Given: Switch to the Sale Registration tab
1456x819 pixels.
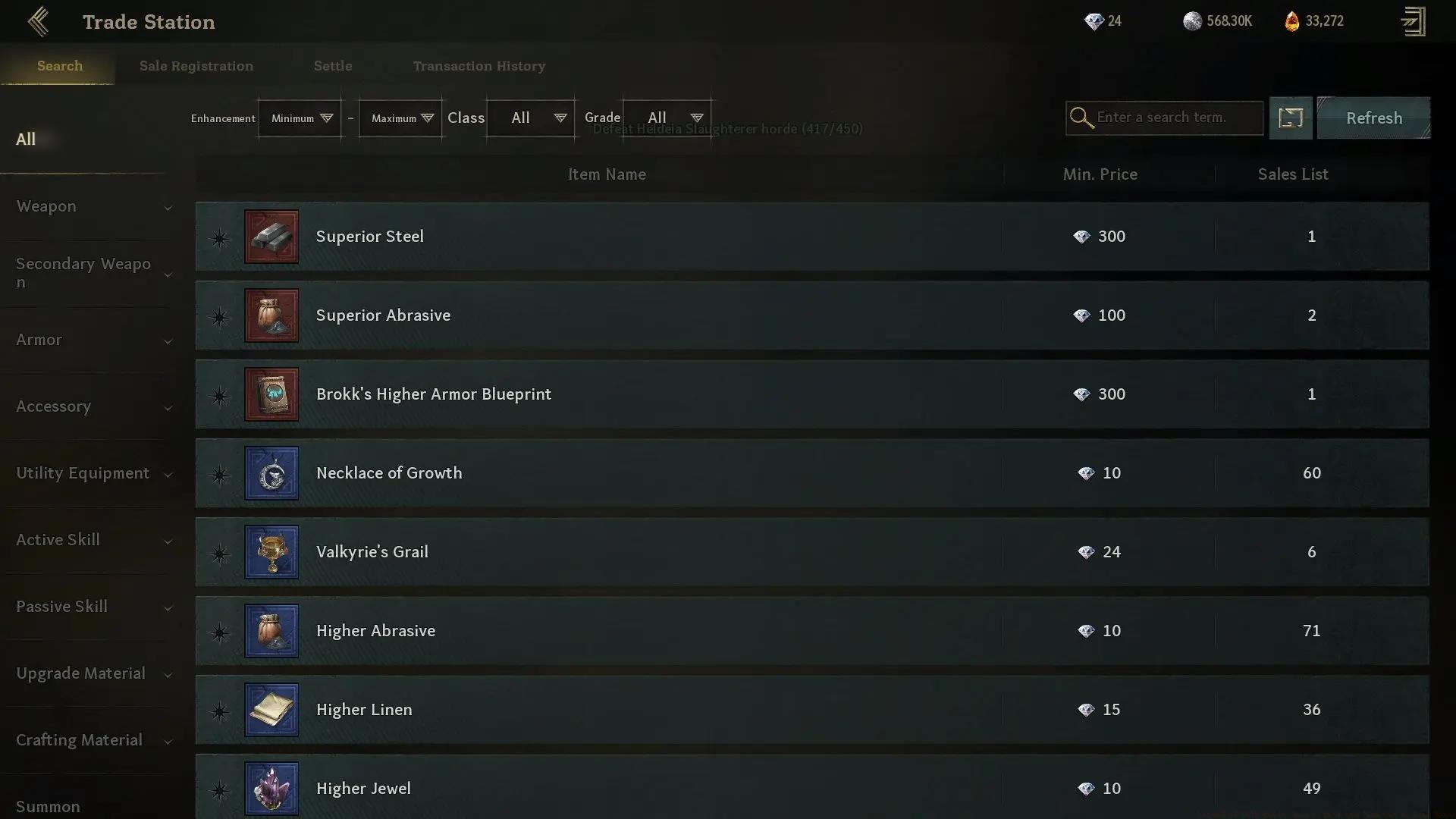Looking at the screenshot, I should pyautogui.click(x=196, y=66).
